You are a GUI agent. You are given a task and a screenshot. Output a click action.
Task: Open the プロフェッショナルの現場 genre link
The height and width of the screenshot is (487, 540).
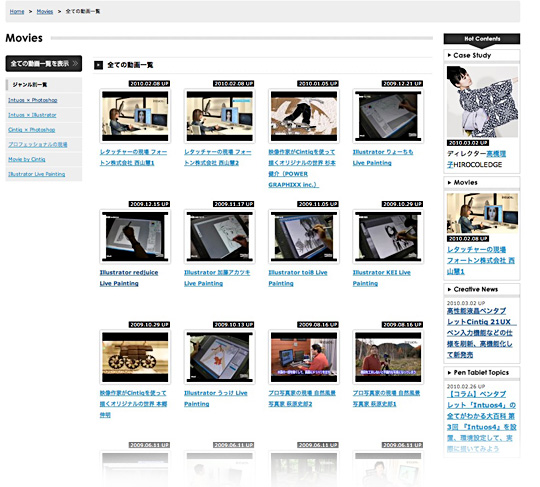click(x=38, y=144)
